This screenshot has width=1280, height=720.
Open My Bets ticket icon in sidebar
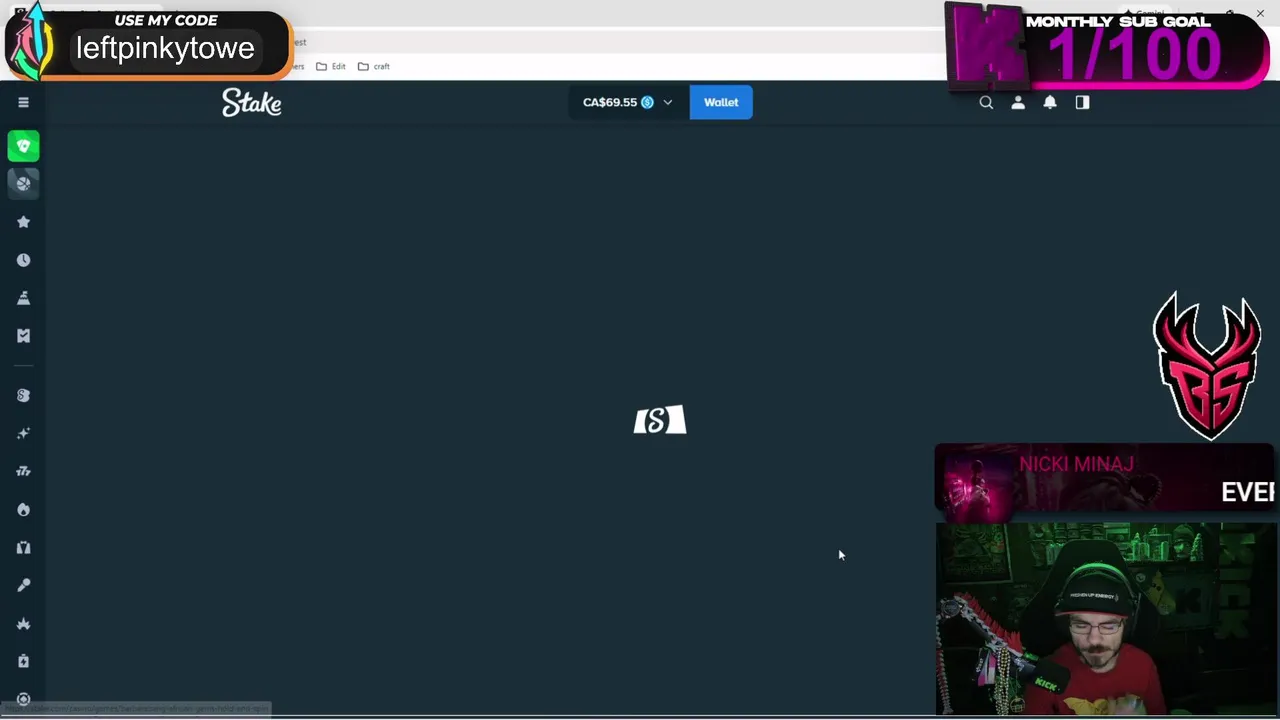pos(24,336)
